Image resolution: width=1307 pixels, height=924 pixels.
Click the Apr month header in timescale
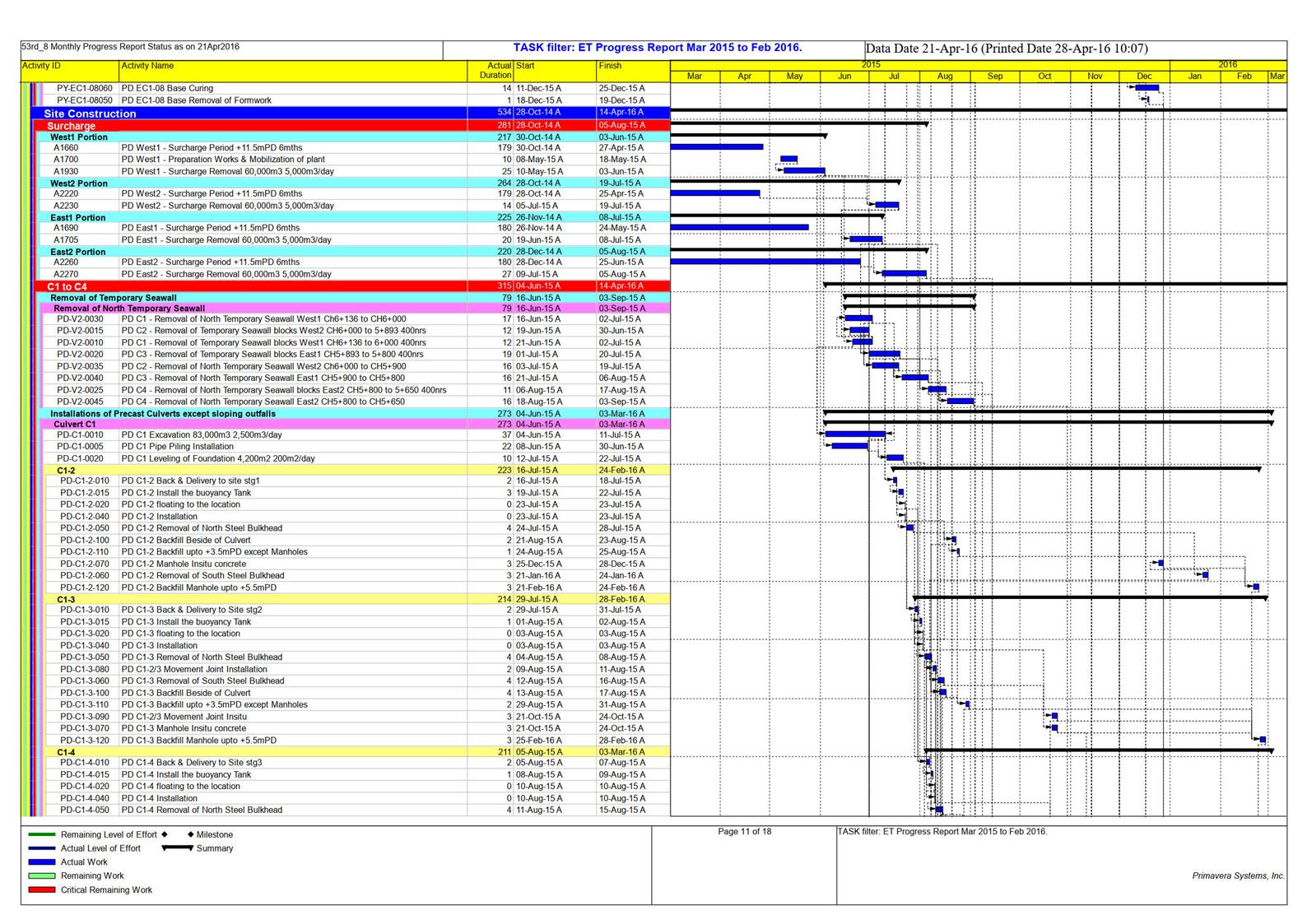[x=745, y=77]
